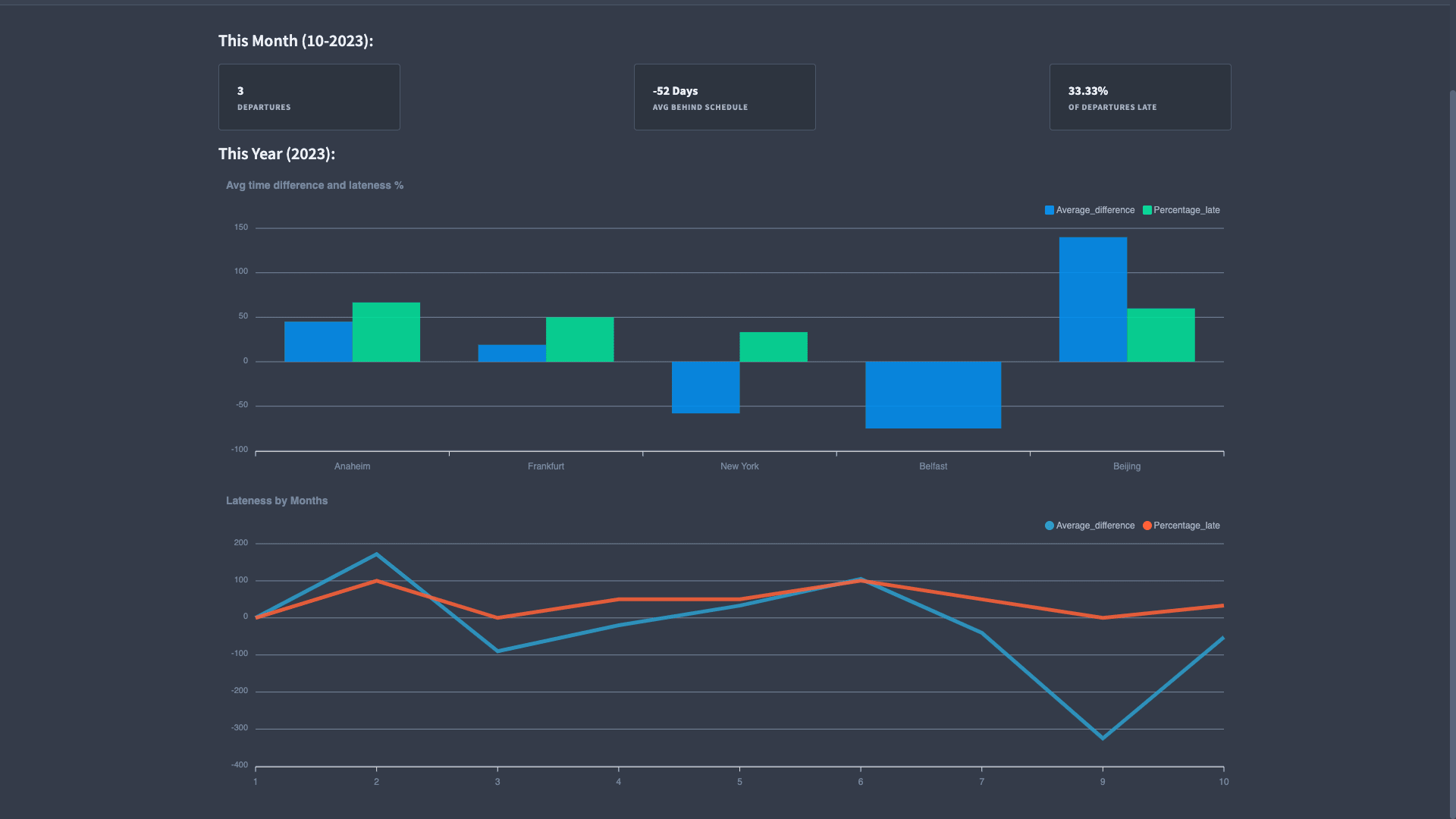Select New York negative blue bar
This screenshot has height=819, width=1456.
coord(706,388)
